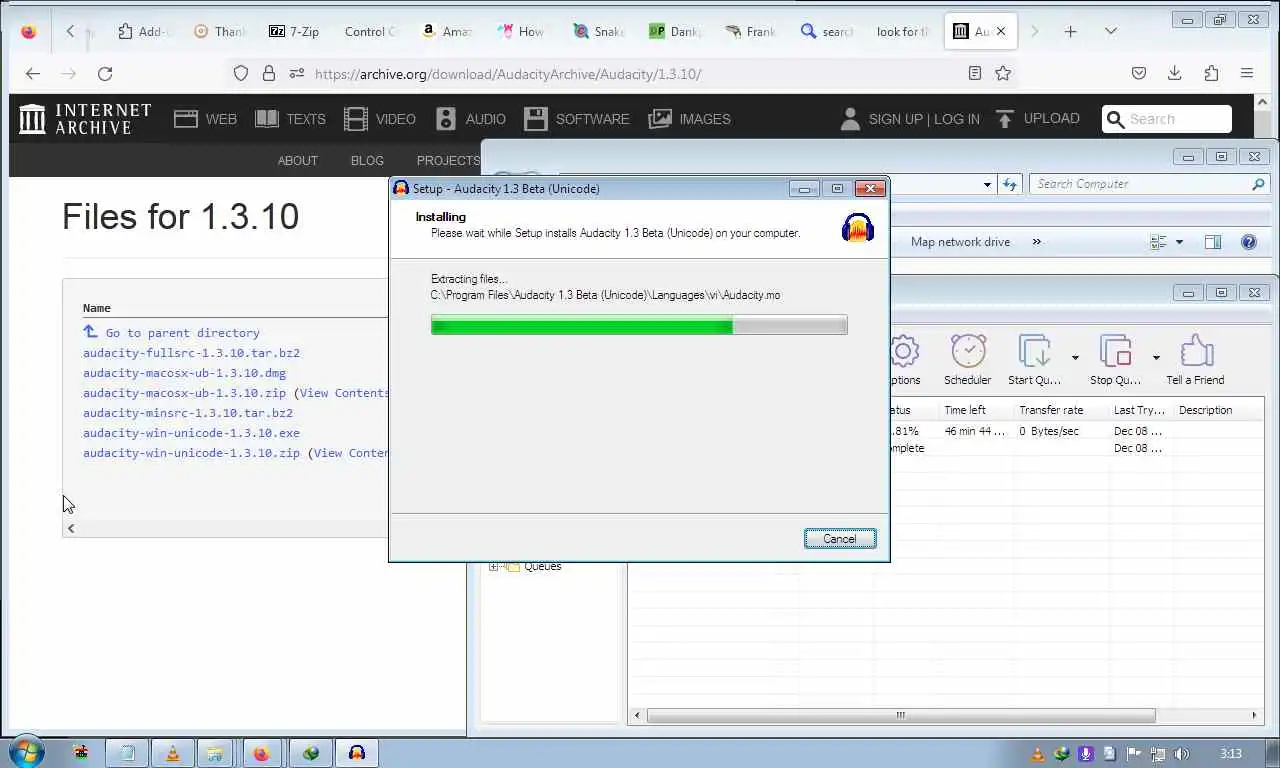Image resolution: width=1280 pixels, height=768 pixels.
Task: Go back in Firefox
Action: pos(33,73)
